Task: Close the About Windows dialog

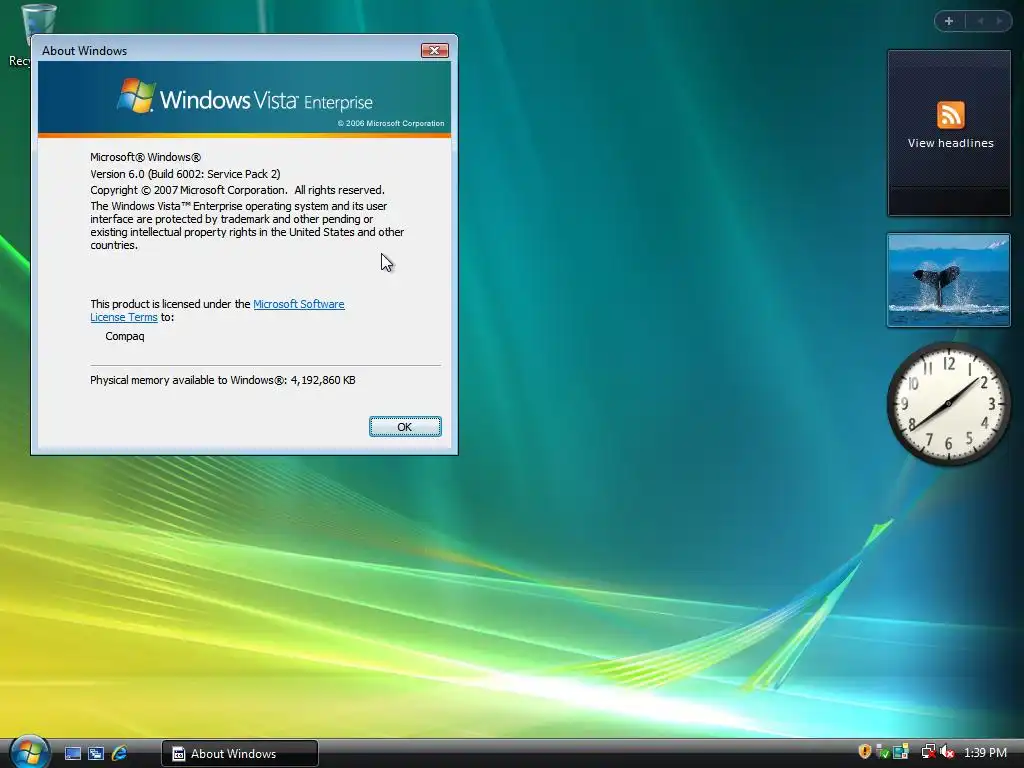Action: click(x=434, y=50)
